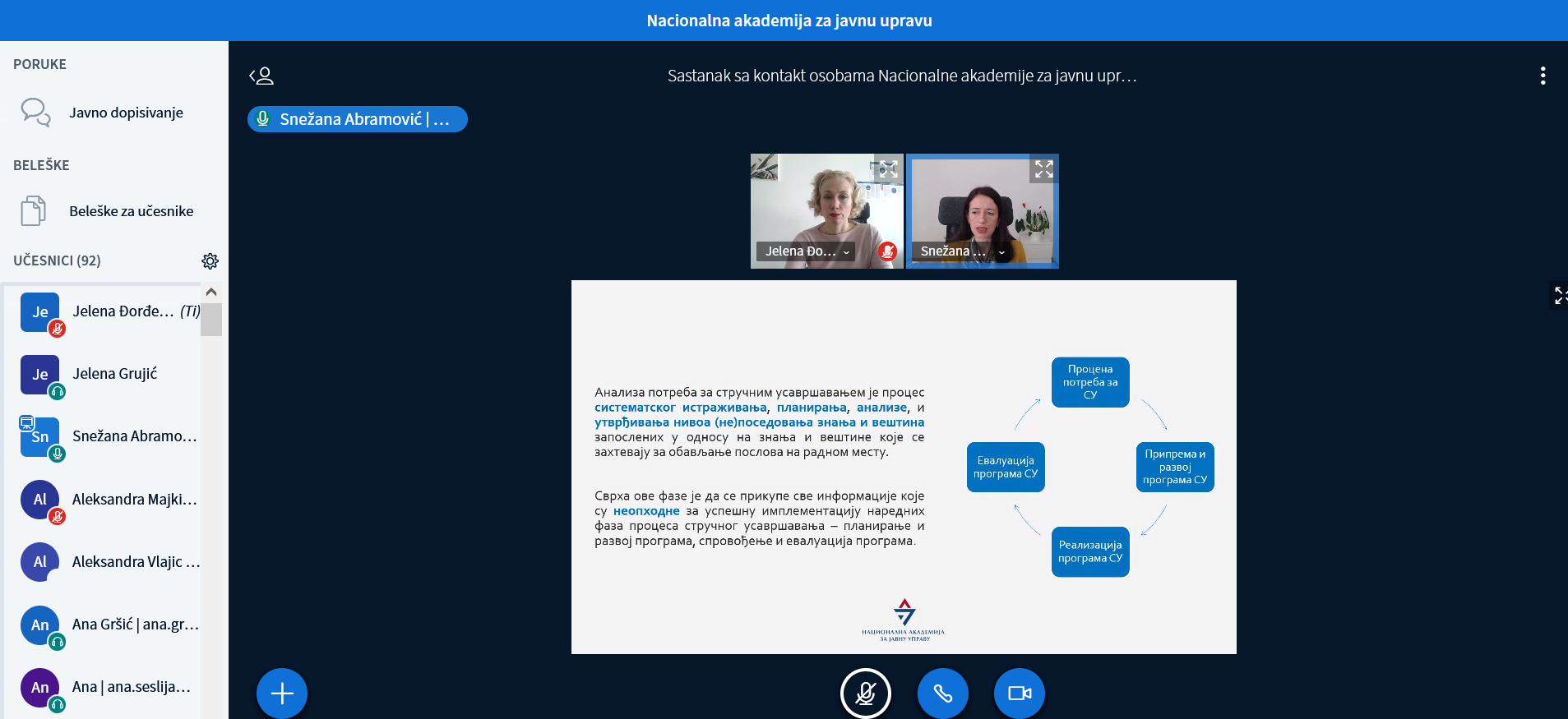
Task: Click the blue plus actions button
Action: pyautogui.click(x=282, y=694)
